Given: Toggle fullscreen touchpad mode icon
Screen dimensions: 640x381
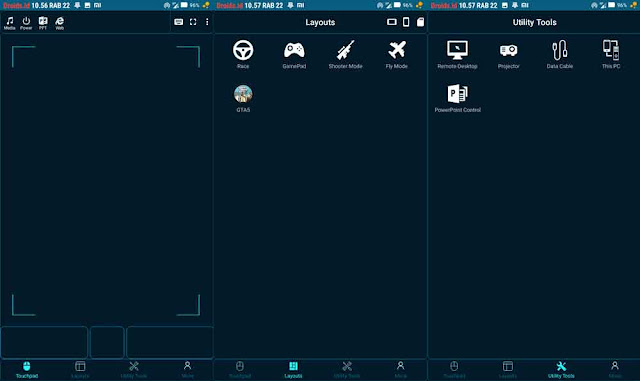Looking at the screenshot, I should [x=193, y=22].
